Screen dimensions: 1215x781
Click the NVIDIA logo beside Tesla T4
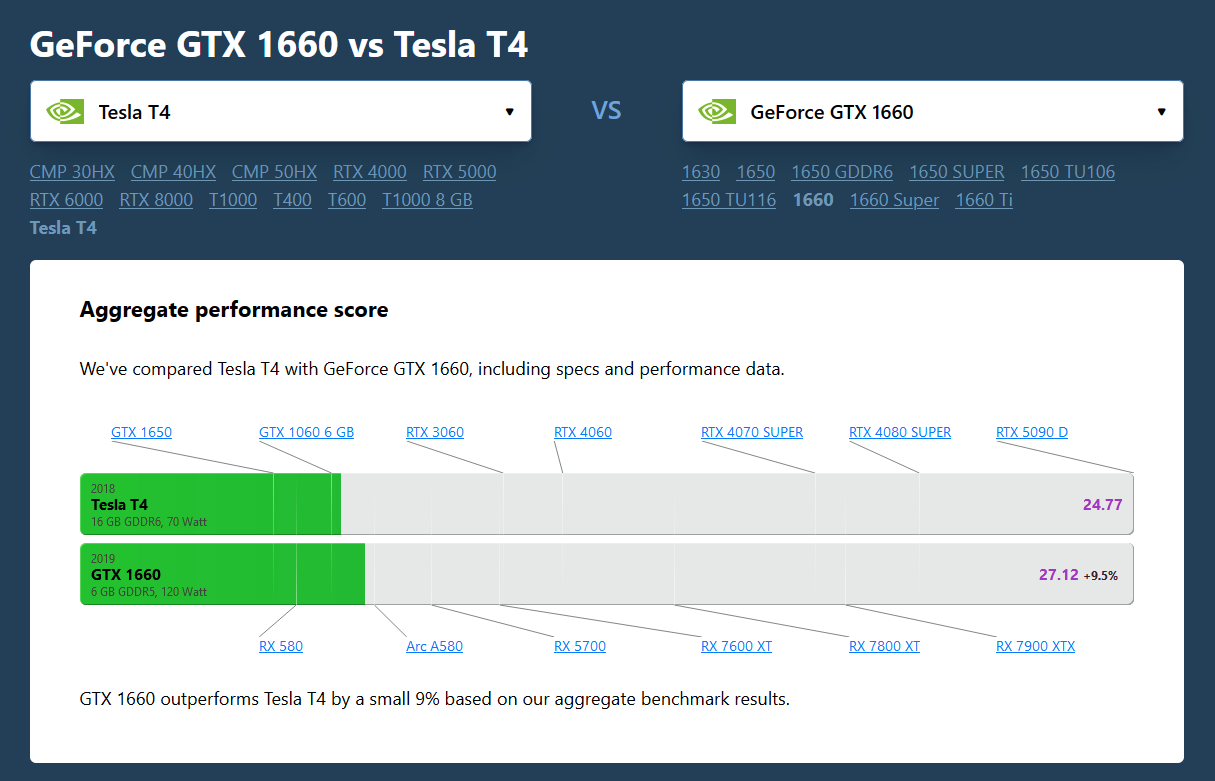65,111
